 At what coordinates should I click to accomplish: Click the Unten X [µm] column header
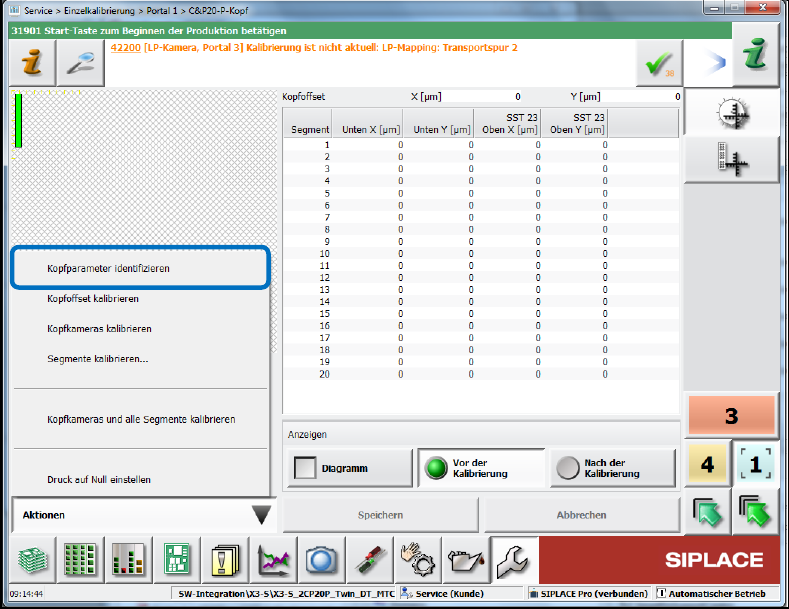tap(367, 123)
